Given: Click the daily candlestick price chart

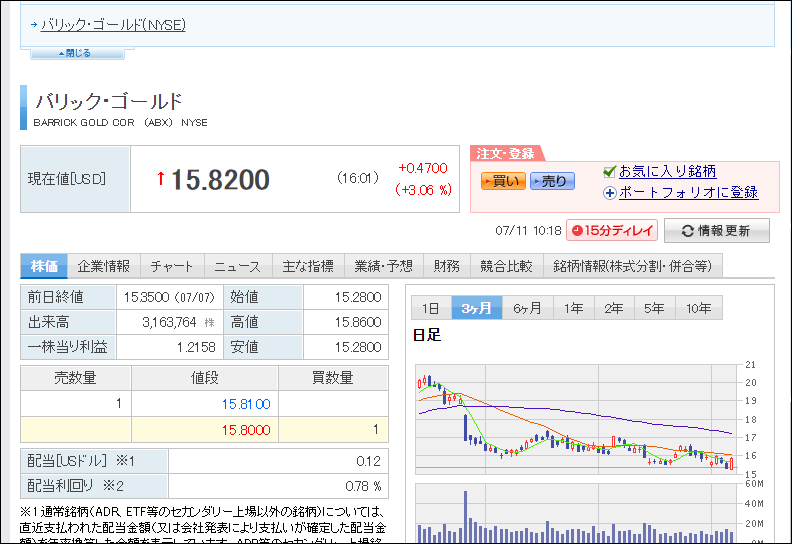Looking at the screenshot, I should point(576,419).
